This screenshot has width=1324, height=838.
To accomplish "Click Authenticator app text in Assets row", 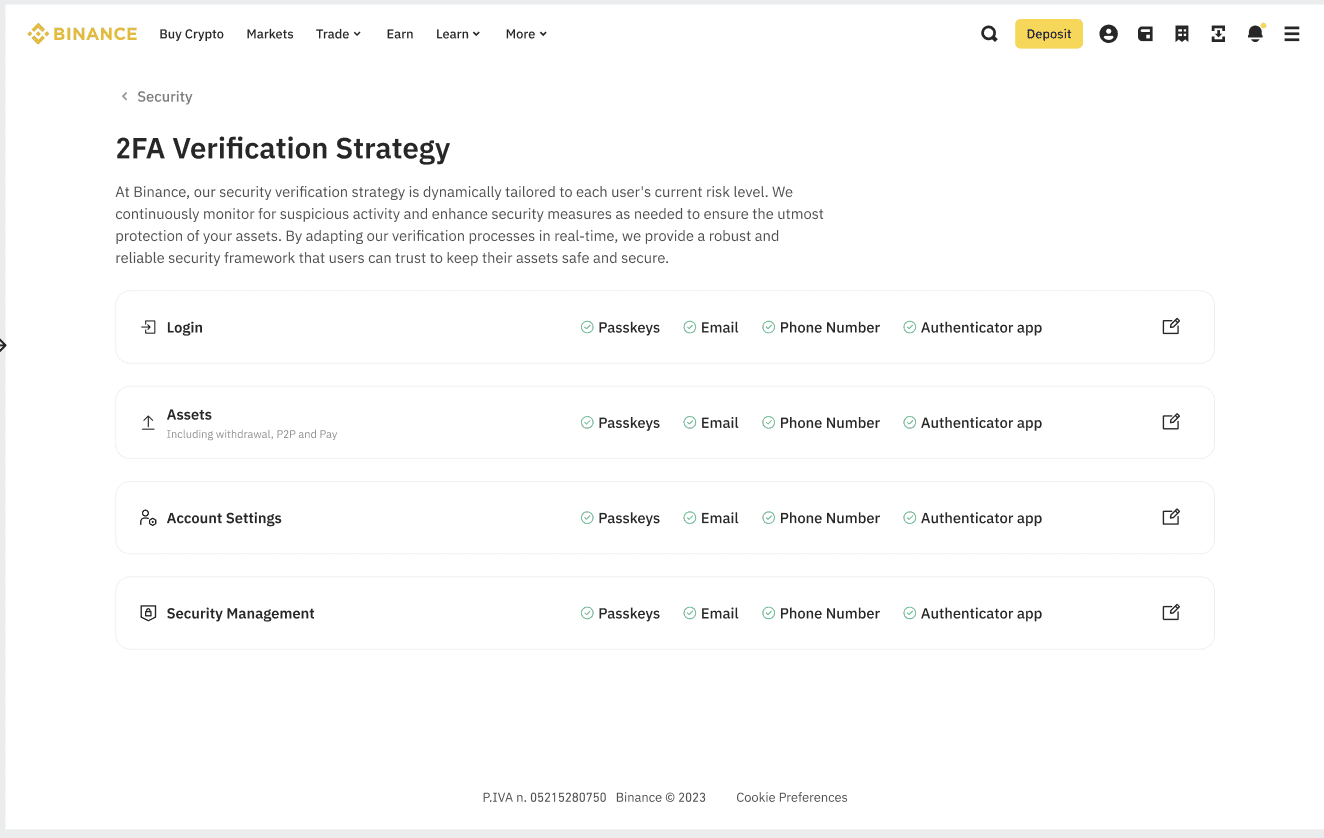I will coord(981,423).
